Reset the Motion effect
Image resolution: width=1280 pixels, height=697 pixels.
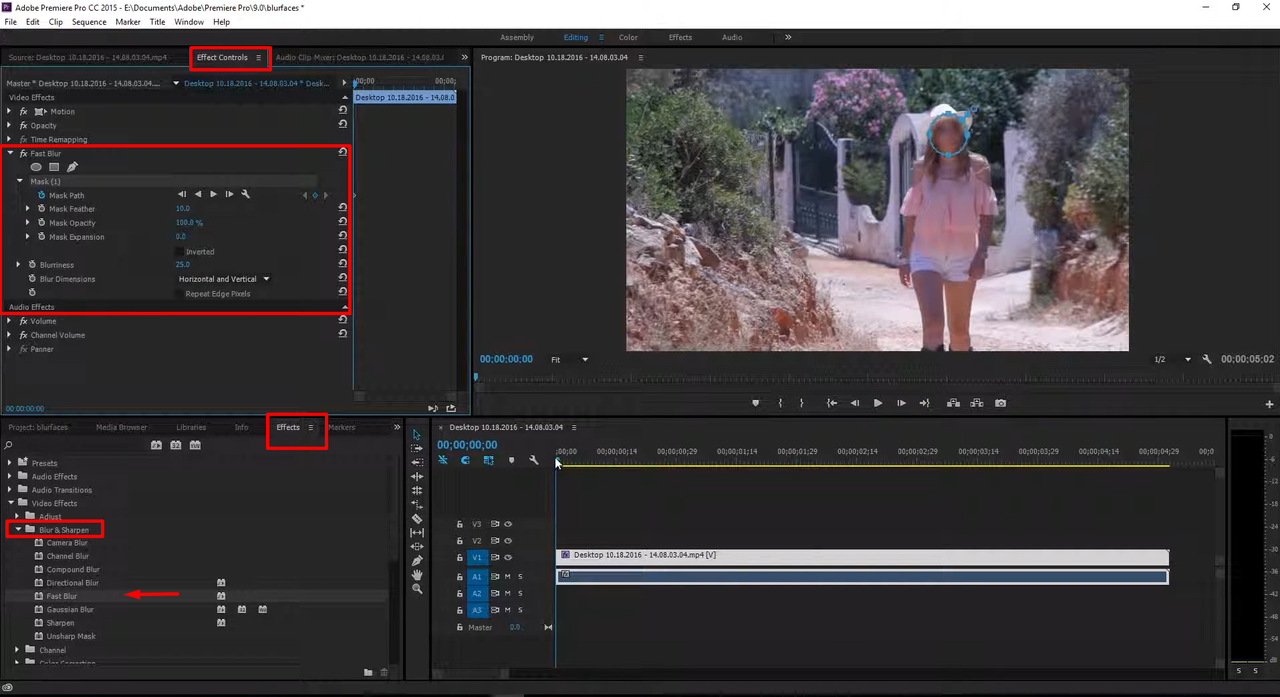point(343,110)
